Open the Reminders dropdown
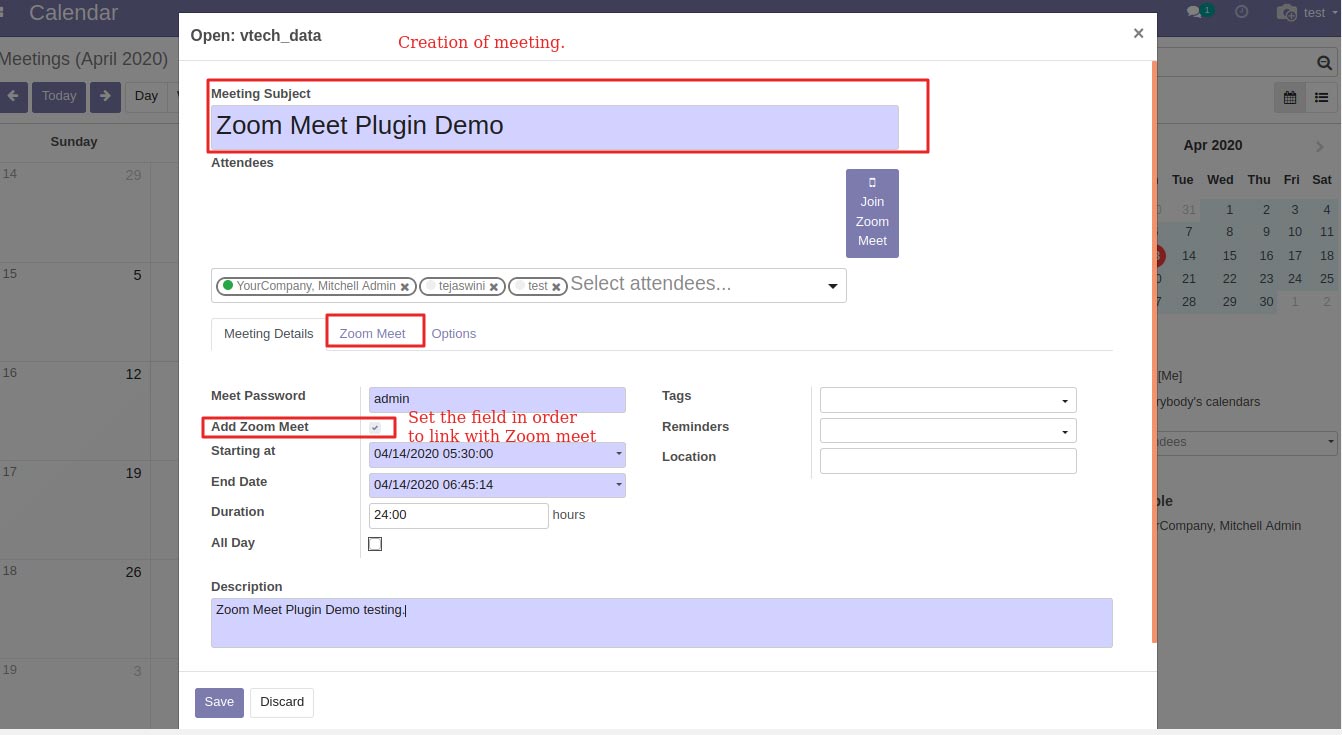Viewport: 1342px width, 735px height. [x=948, y=430]
